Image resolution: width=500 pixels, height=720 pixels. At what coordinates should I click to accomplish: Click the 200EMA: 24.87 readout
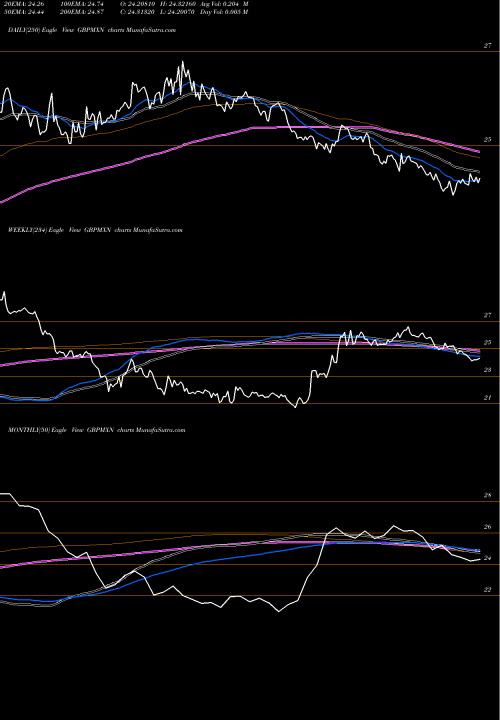tap(84, 12)
